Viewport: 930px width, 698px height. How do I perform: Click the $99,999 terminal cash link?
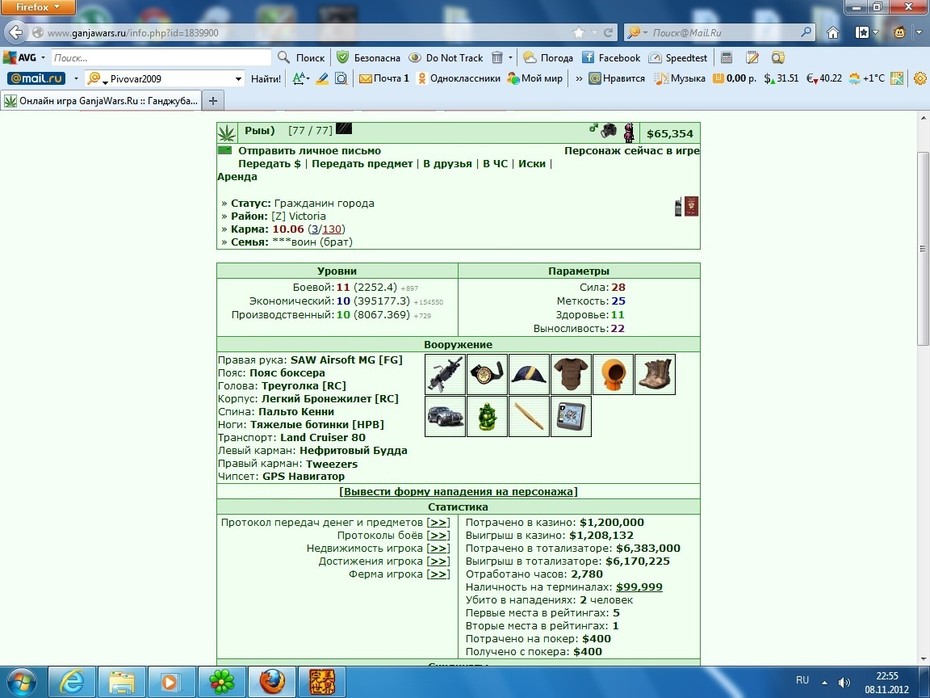[639, 587]
